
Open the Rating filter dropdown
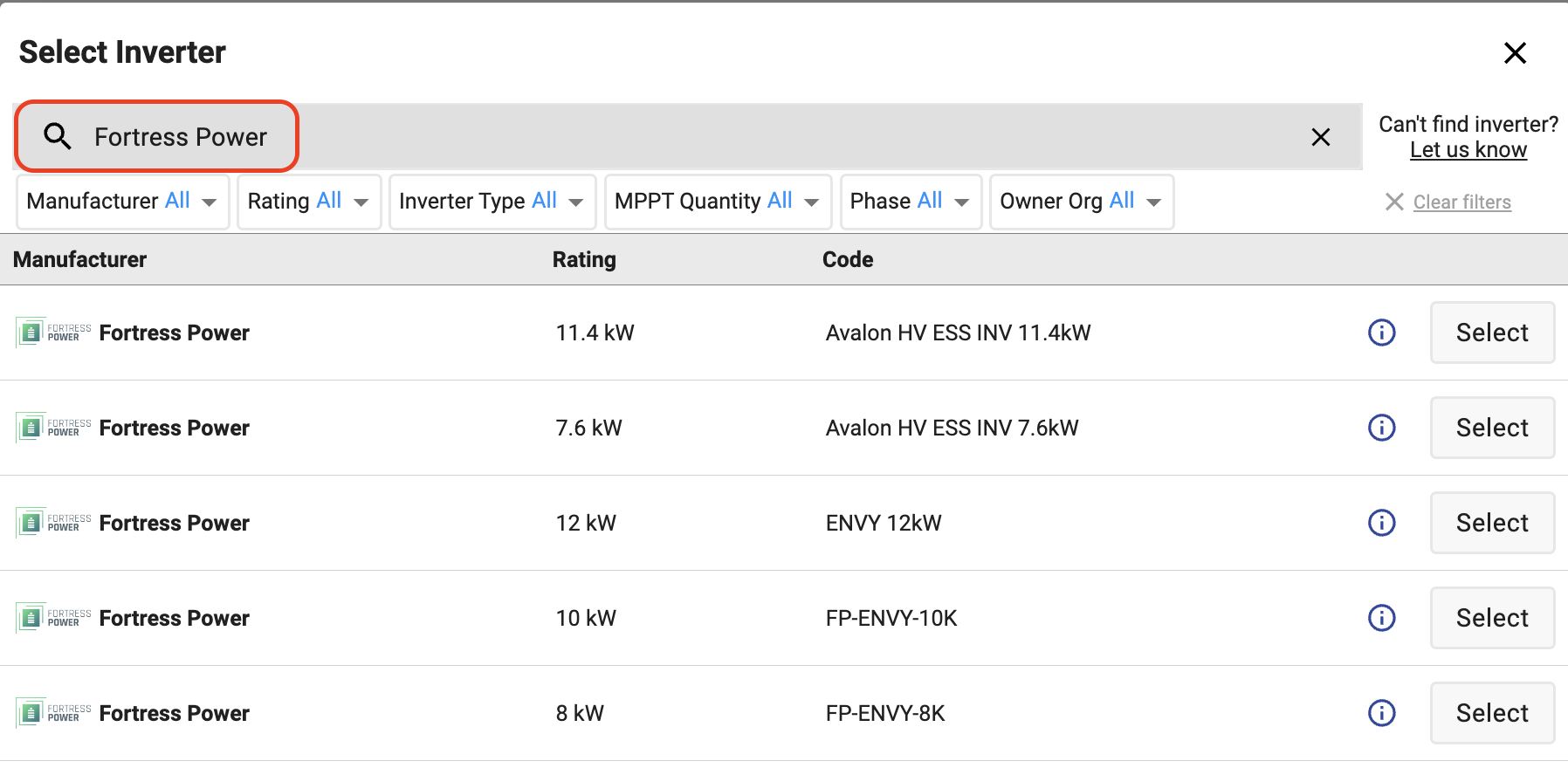click(309, 202)
